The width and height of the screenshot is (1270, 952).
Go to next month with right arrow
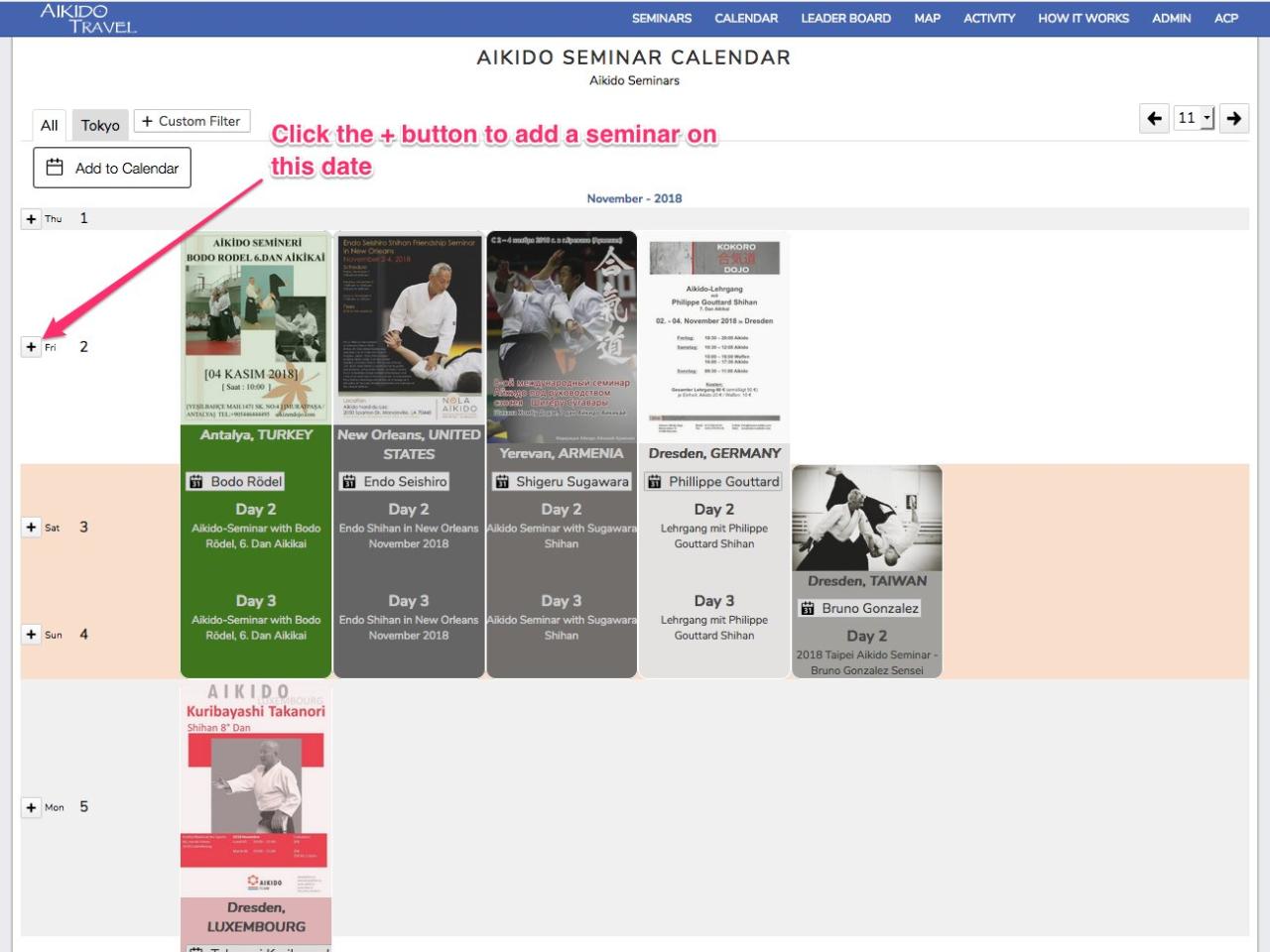coord(1233,119)
